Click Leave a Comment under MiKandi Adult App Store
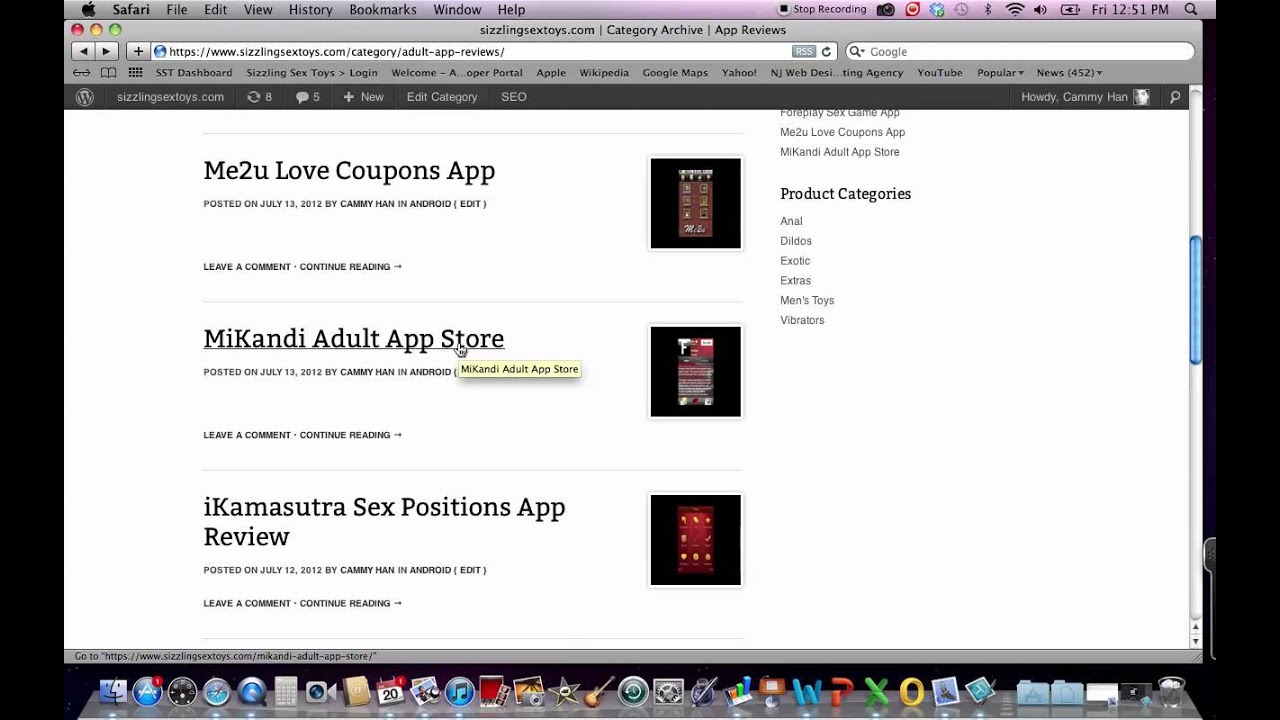Screen dimensions: 1280x720 247,435
